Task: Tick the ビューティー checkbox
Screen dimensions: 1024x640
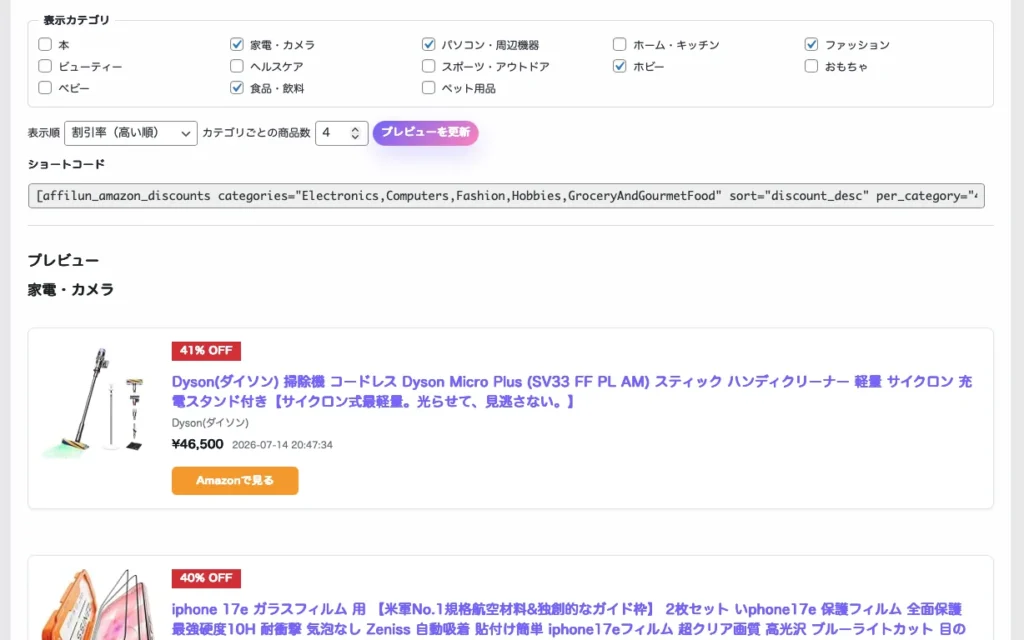Action: 44,66
